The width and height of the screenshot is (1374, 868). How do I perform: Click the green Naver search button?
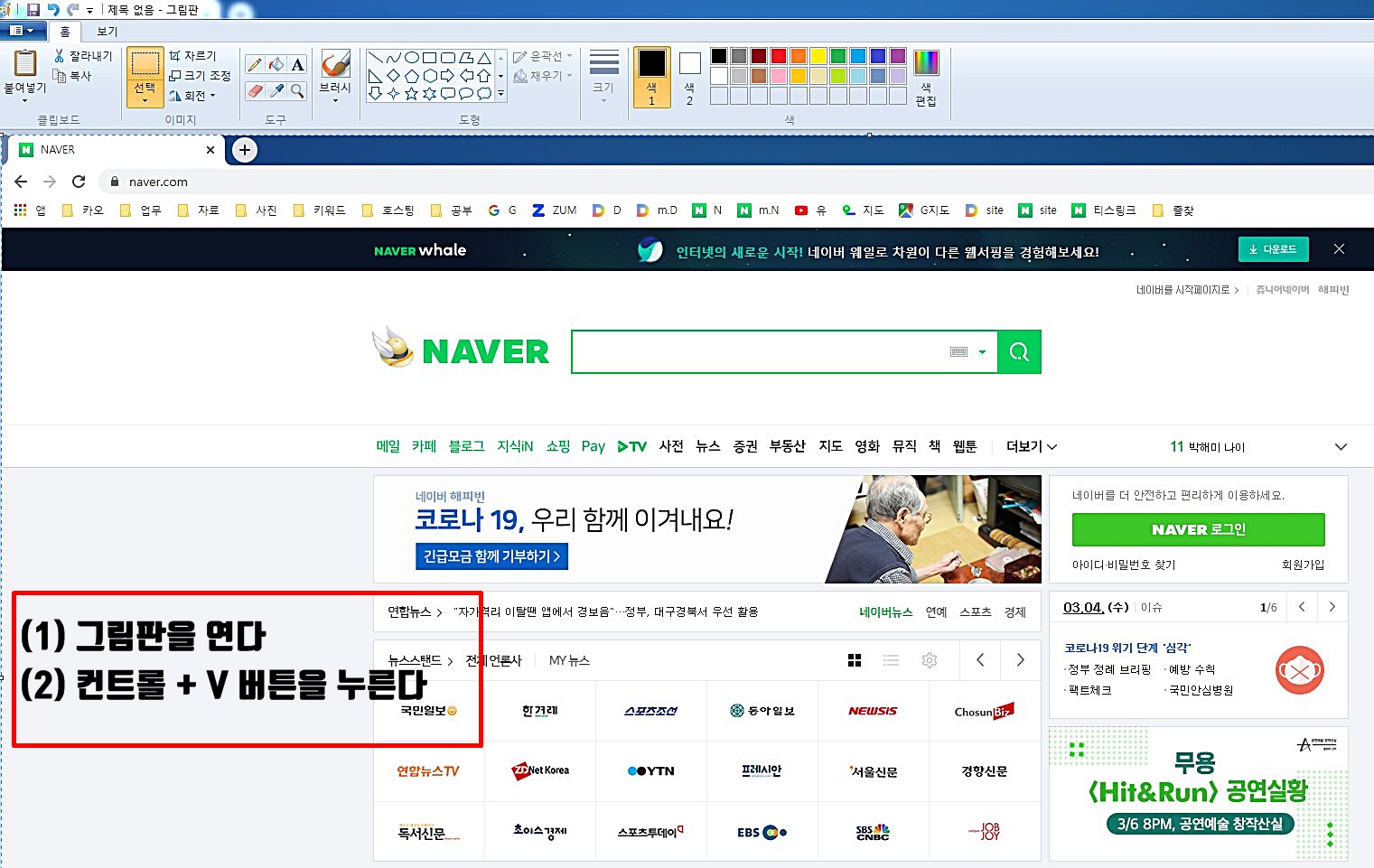[1019, 352]
